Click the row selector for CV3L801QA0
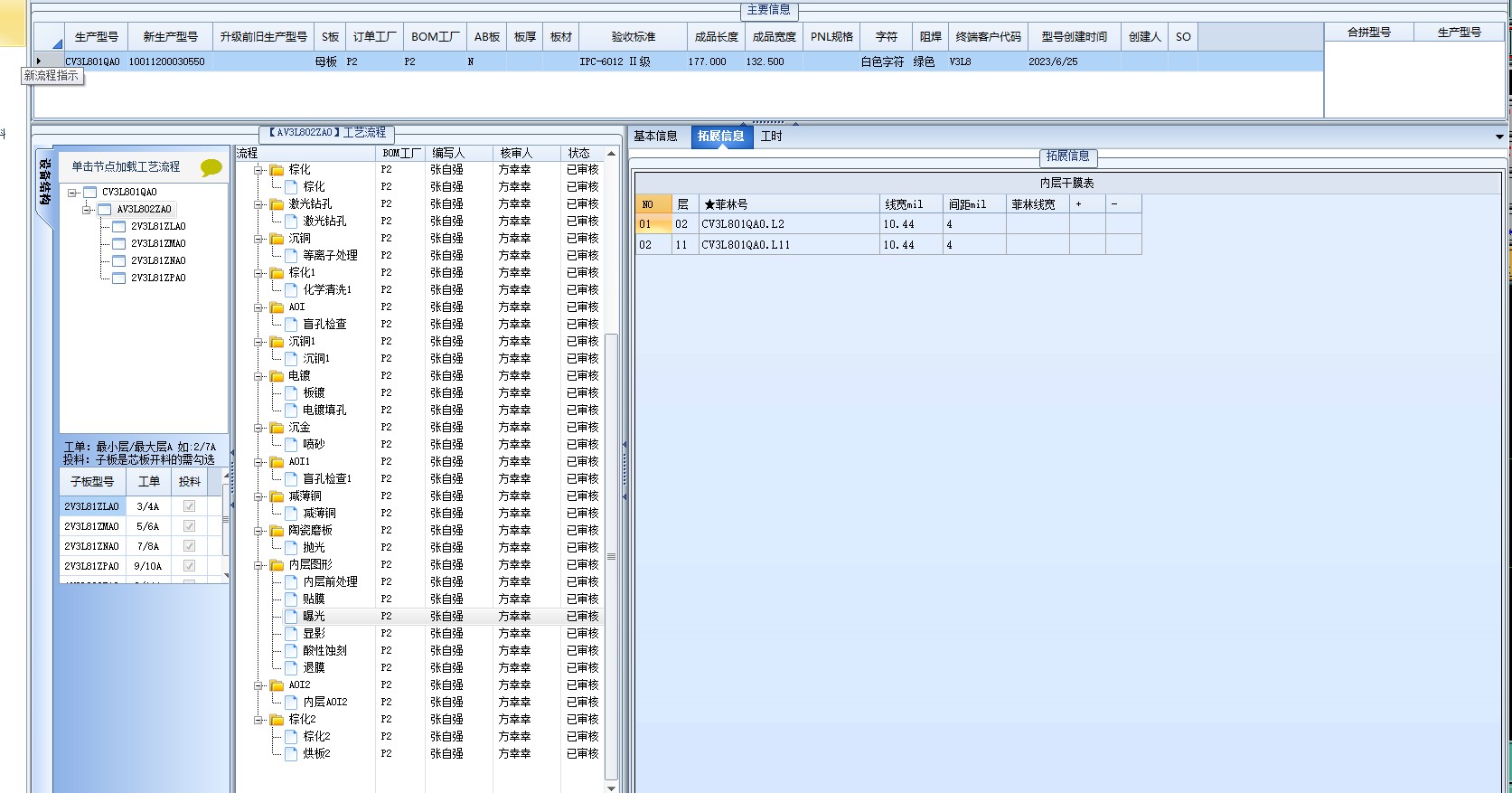The image size is (1512, 793). click(49, 61)
